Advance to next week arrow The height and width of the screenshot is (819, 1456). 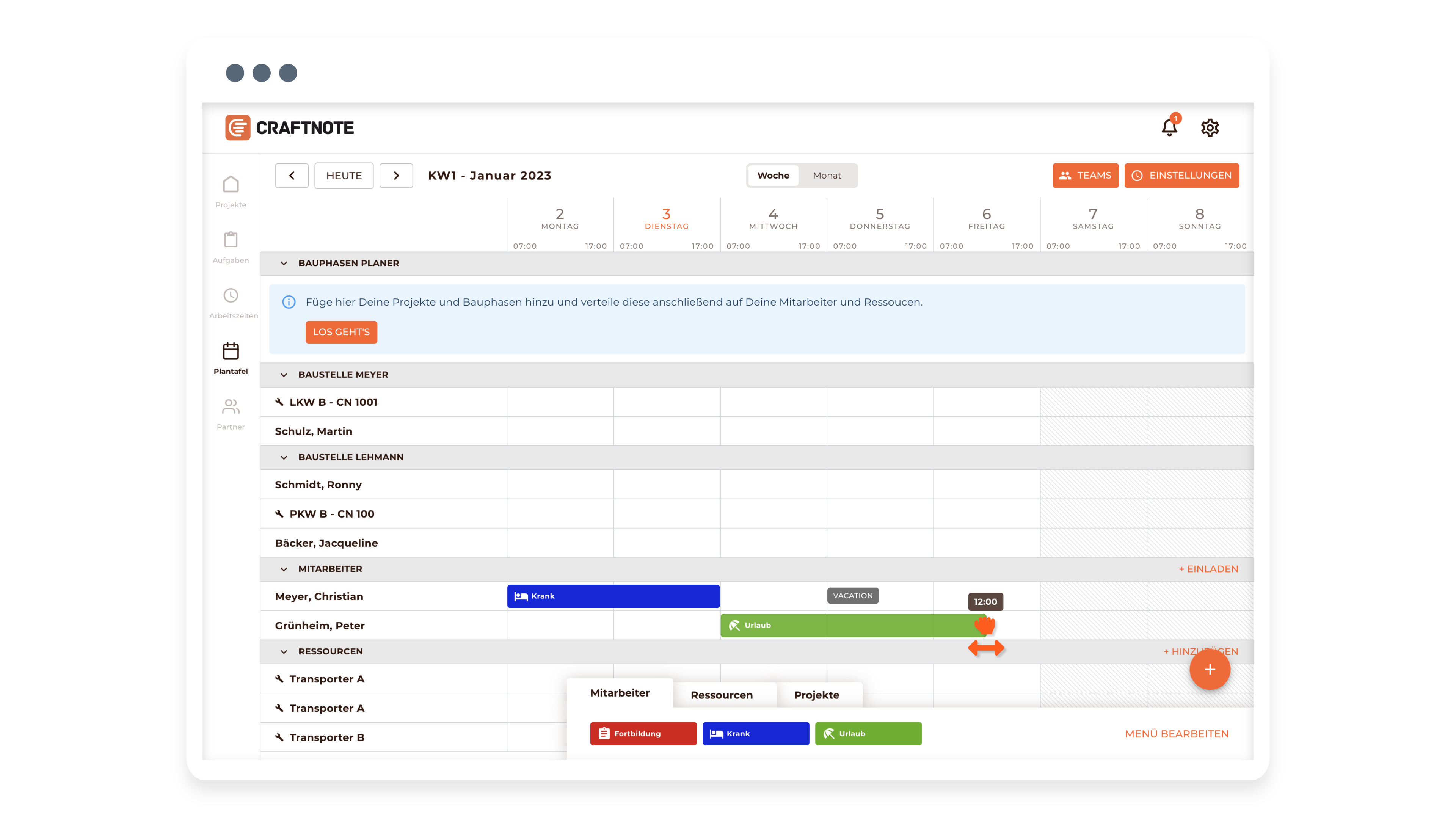pos(396,175)
